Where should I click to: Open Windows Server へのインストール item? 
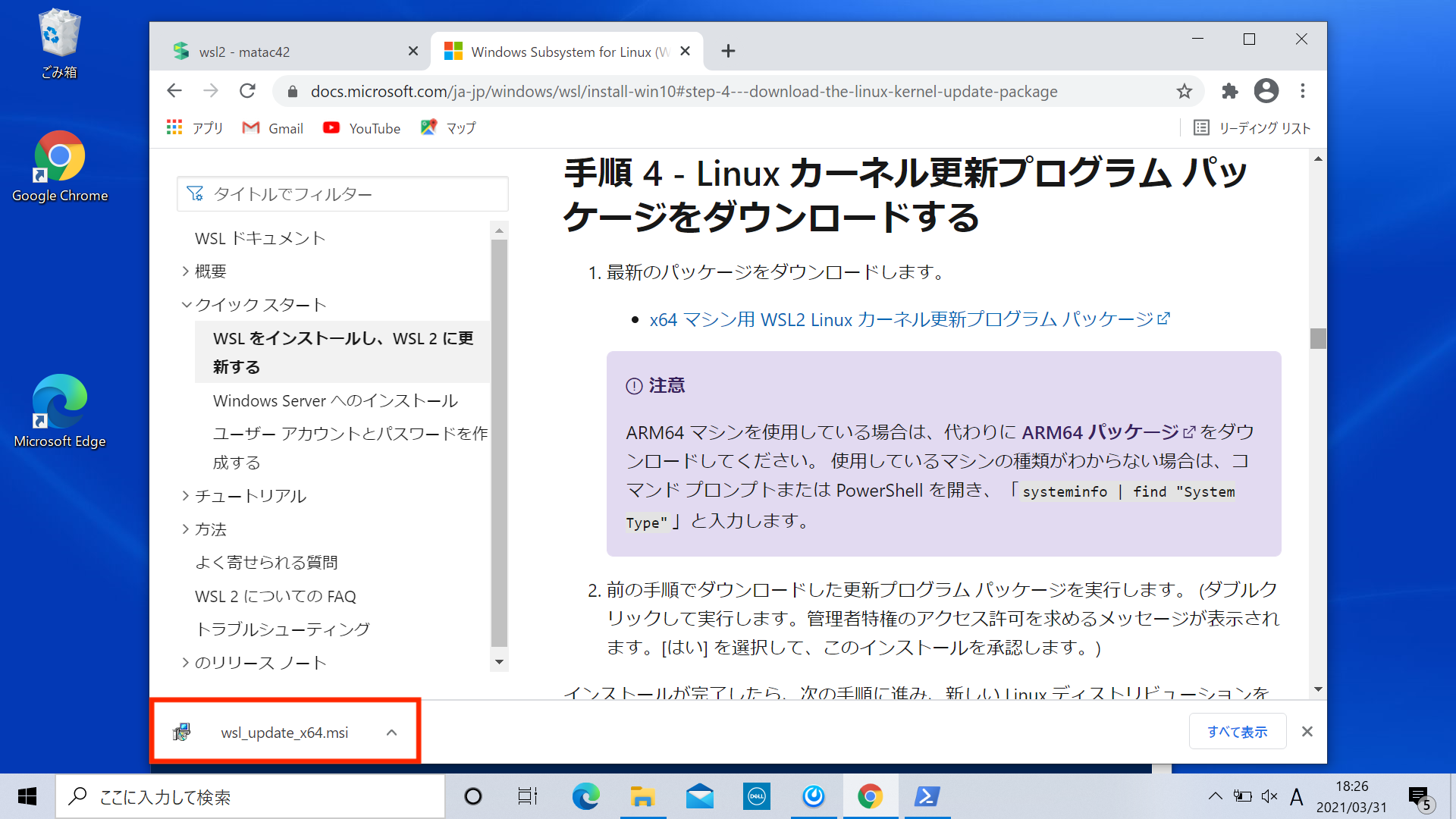coord(335,400)
